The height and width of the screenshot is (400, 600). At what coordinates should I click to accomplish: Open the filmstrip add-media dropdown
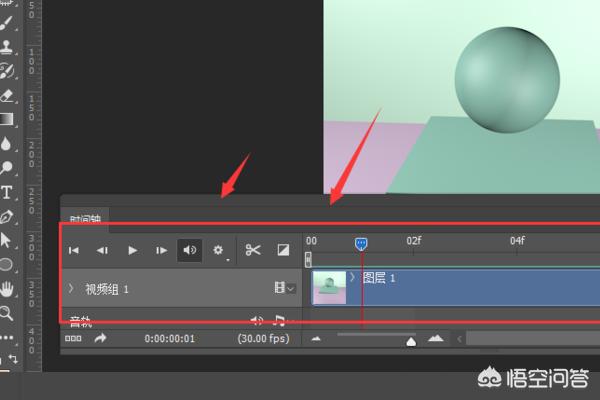pos(284,287)
